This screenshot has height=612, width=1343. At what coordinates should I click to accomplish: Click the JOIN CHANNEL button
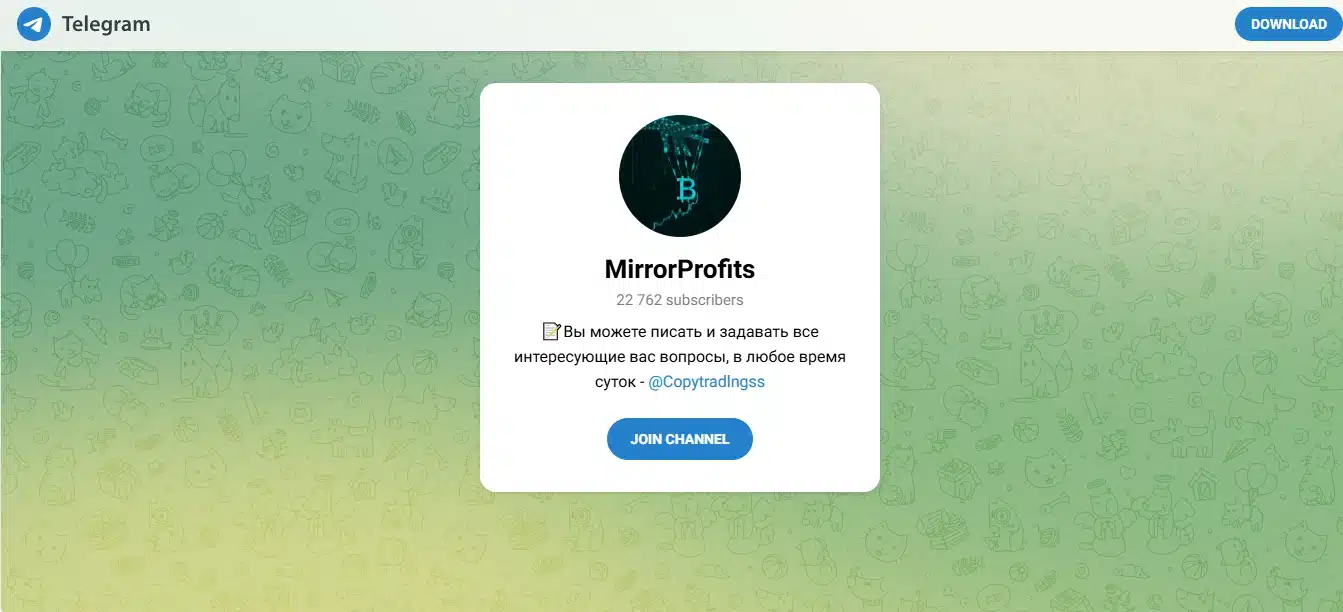tap(680, 439)
